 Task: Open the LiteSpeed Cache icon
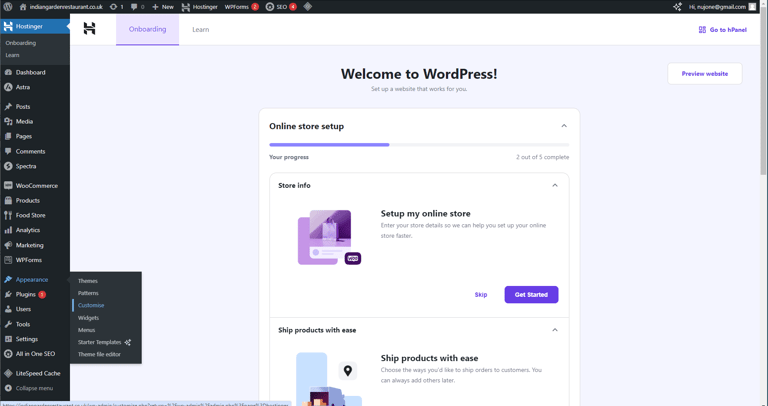(x=8, y=373)
